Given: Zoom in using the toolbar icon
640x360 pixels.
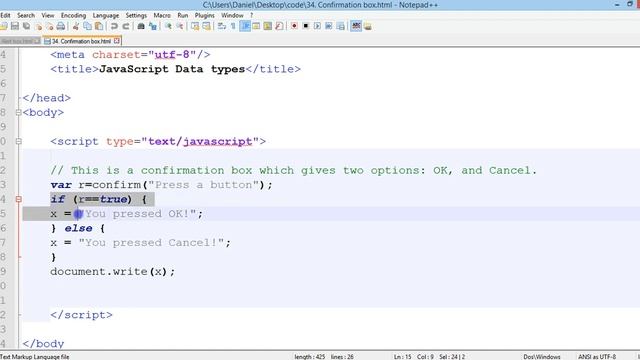Looking at the screenshot, I should 168,26.
